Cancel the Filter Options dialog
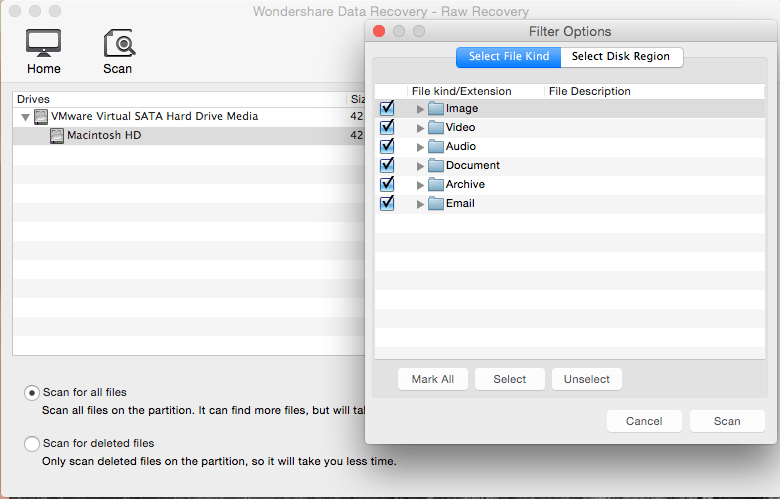780x499 pixels. 644,421
